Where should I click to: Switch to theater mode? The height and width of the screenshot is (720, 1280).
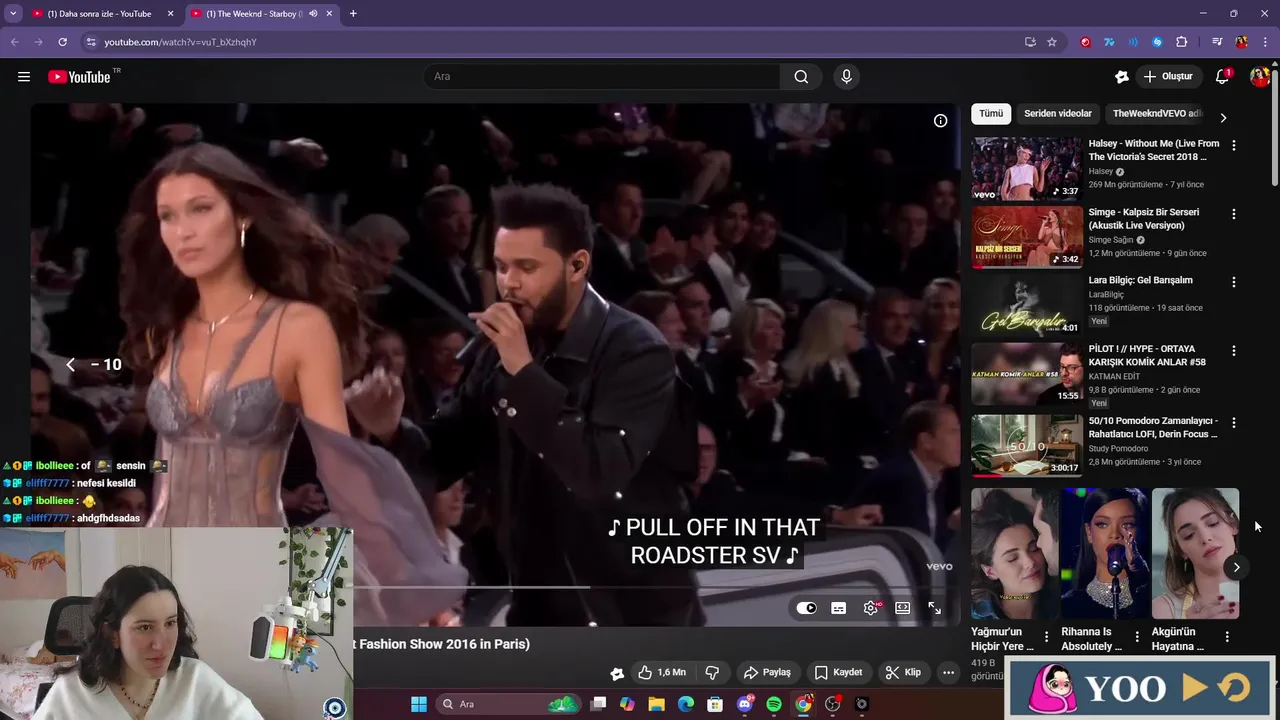pyautogui.click(x=903, y=608)
